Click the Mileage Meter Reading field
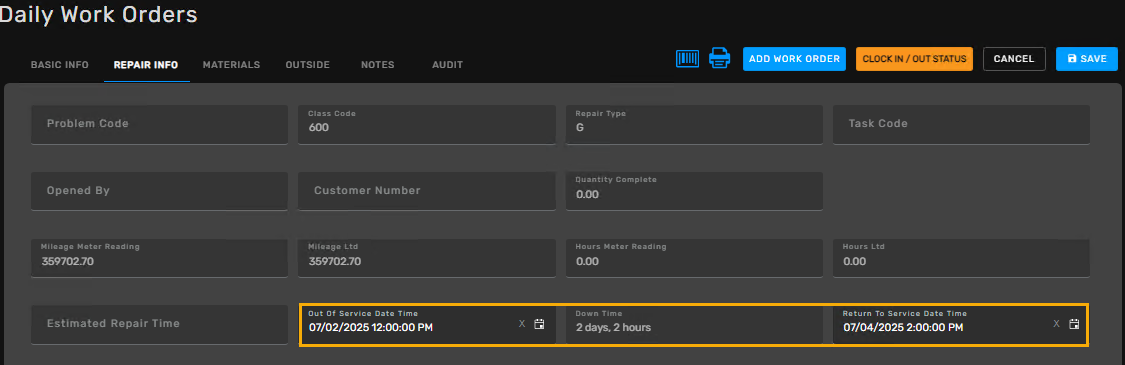Image resolution: width=1125 pixels, height=365 pixels. point(159,257)
